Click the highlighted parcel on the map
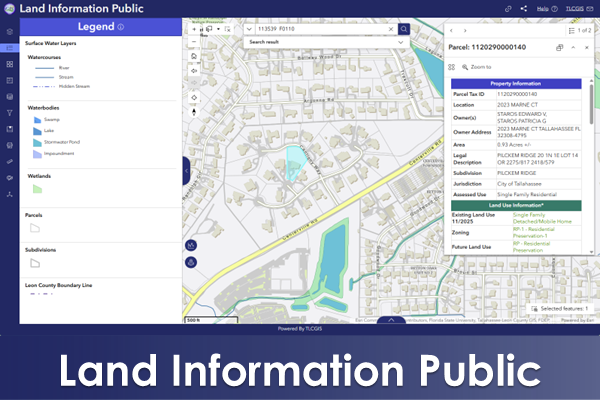This screenshot has width=600, height=400. 295,162
